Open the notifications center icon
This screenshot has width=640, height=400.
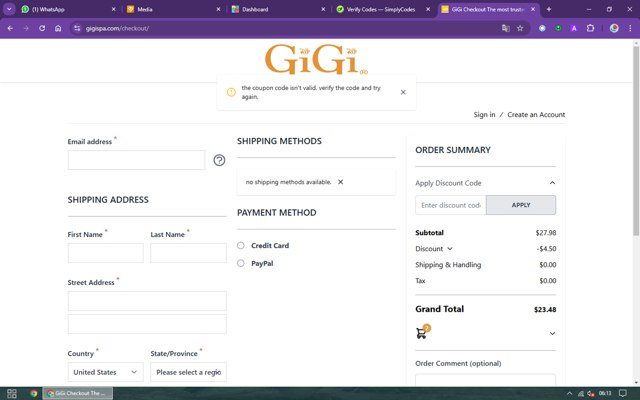point(623,393)
